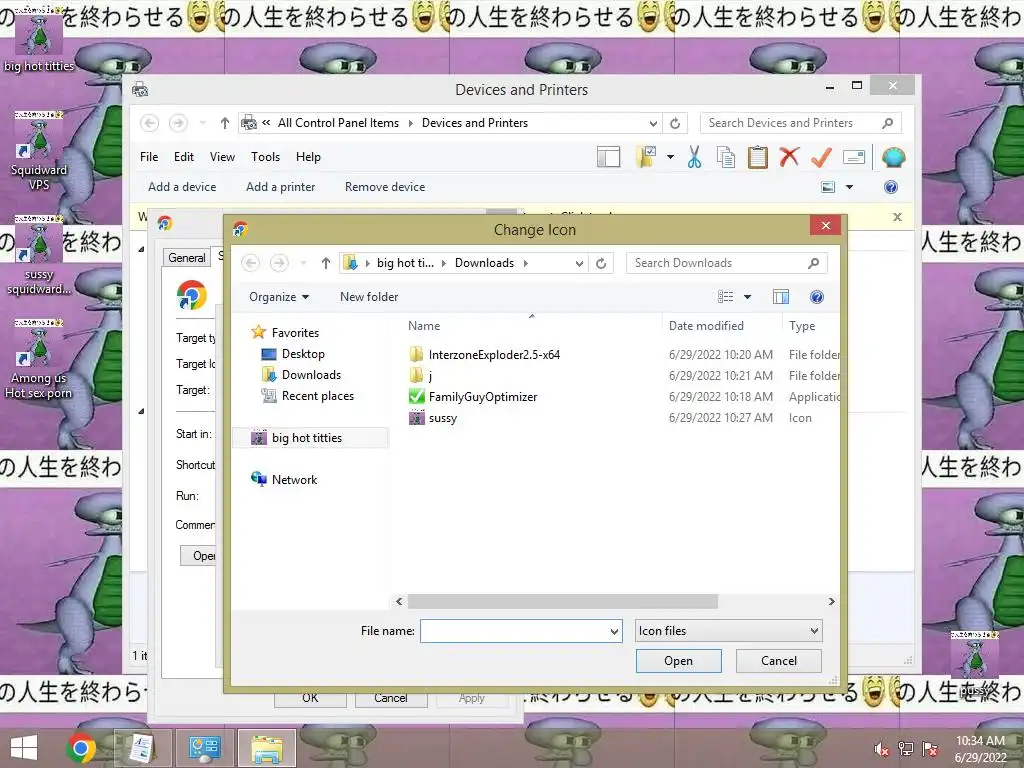Open Google Chrome from the taskbar

point(81,748)
